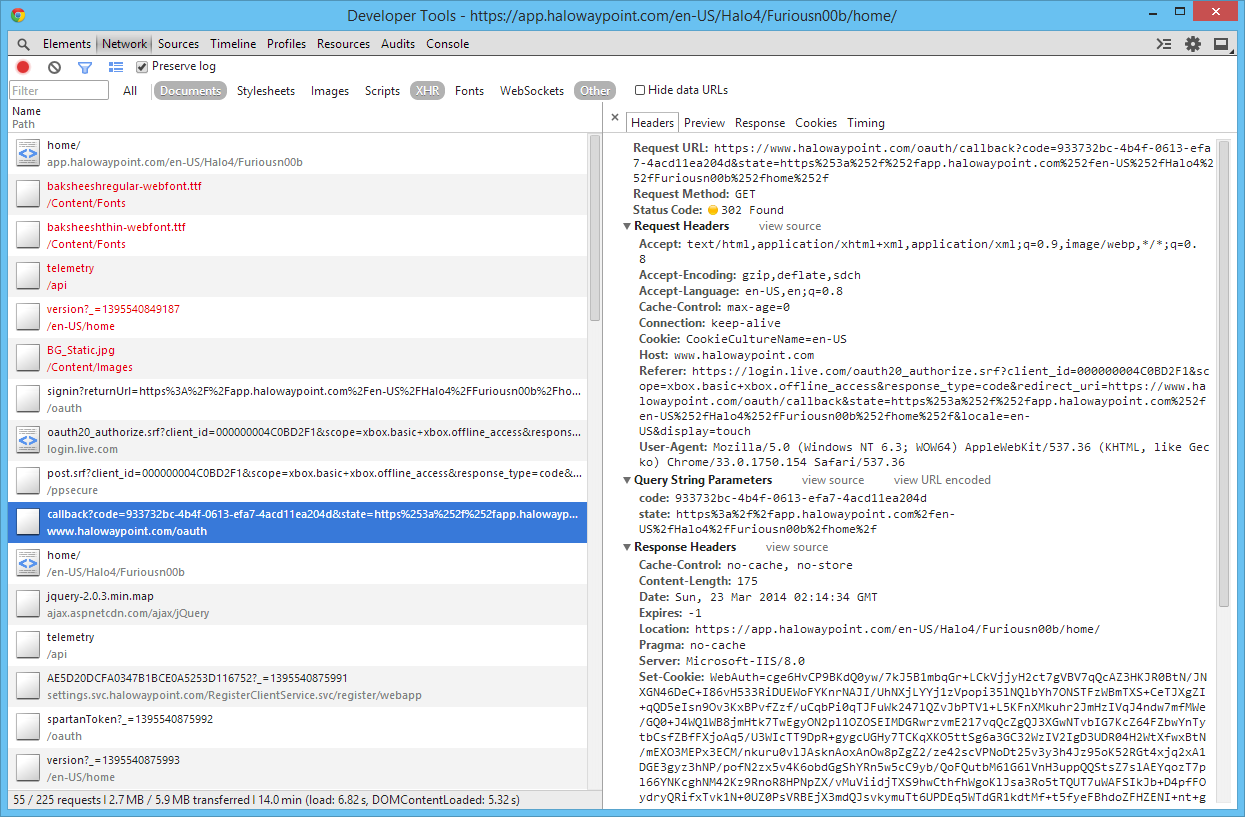Image resolution: width=1245 pixels, height=817 pixels.
Task: Click the request list vertical scrollbar
Action: click(x=595, y=230)
